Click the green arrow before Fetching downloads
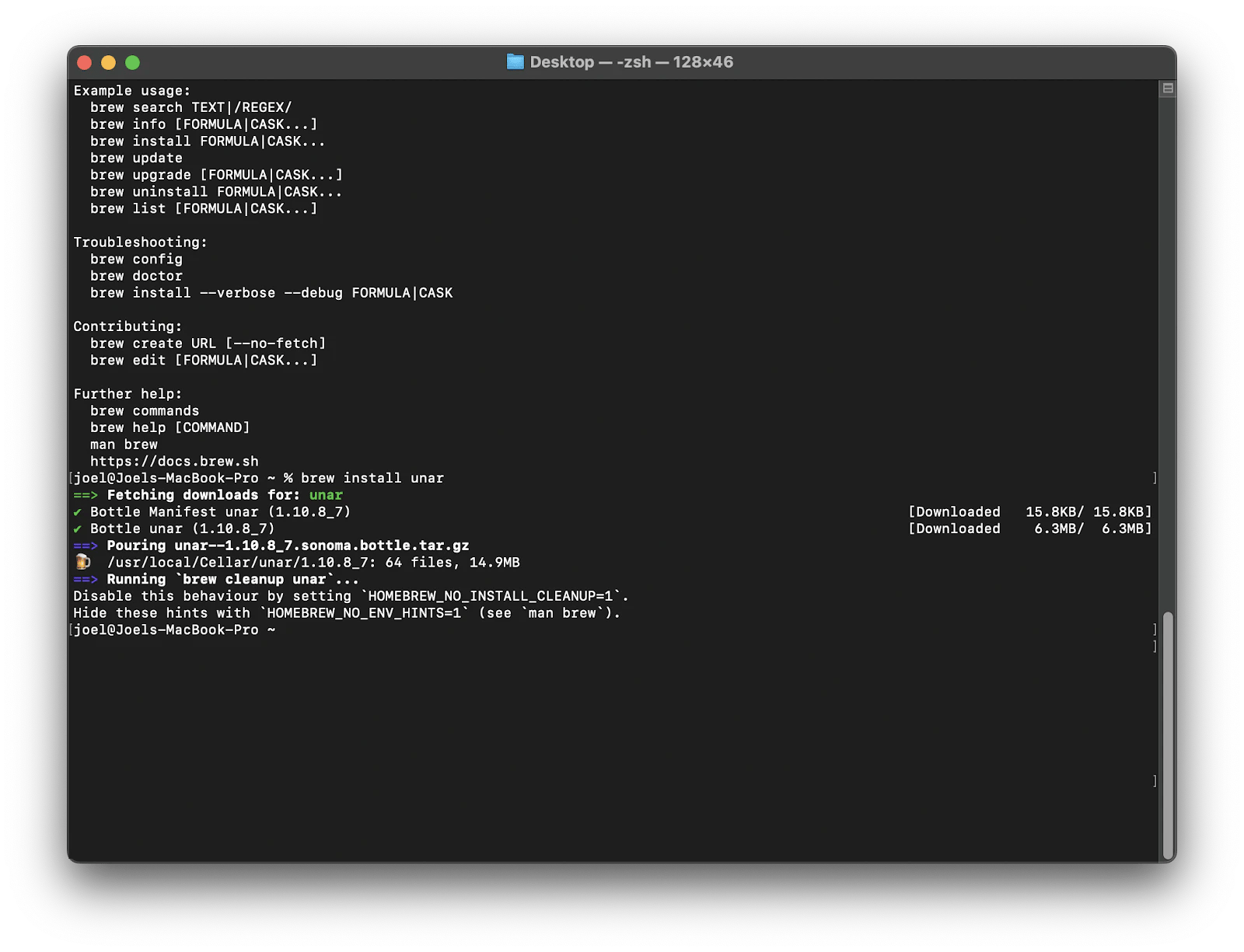 point(86,495)
